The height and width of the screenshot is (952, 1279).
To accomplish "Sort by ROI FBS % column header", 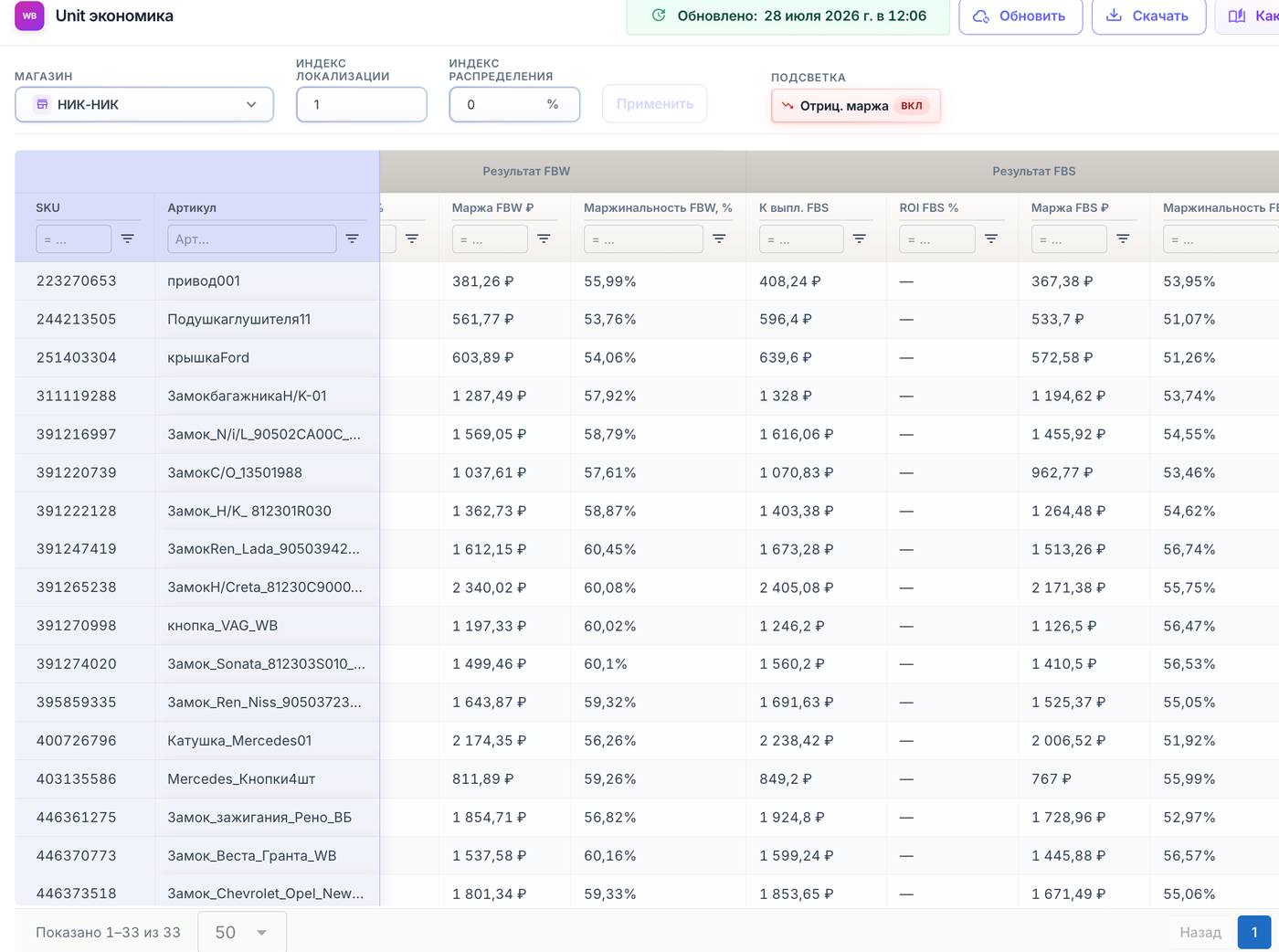I will [929, 207].
